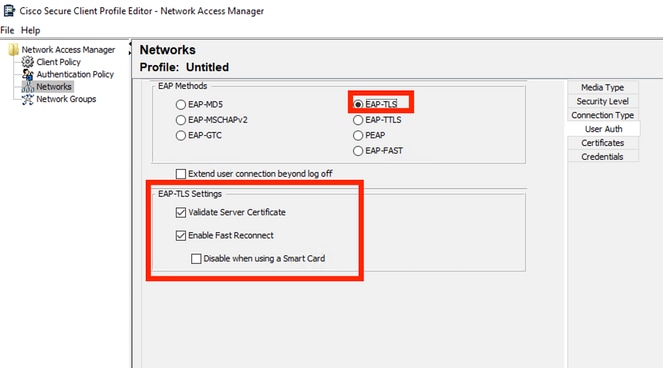This screenshot has width=663, height=368.
Task: Click the Network Groups icon
Action: click(27, 99)
